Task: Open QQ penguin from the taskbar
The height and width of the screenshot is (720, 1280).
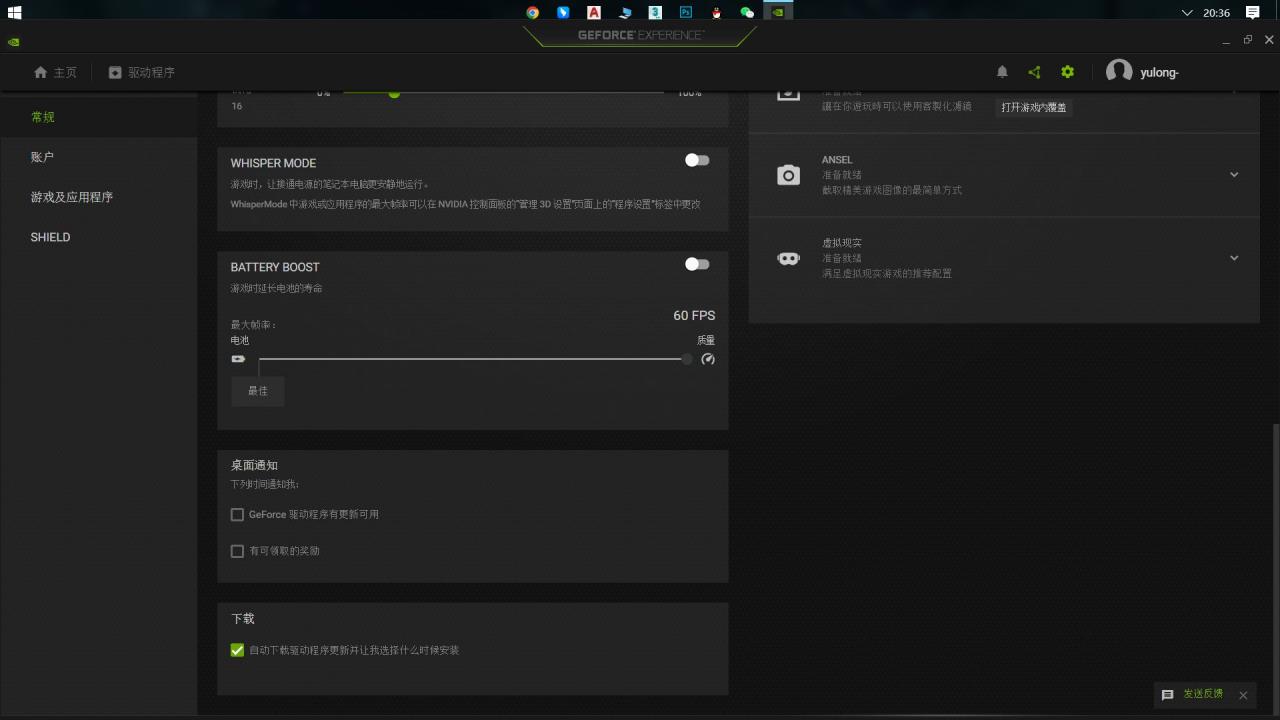Action: [716, 12]
